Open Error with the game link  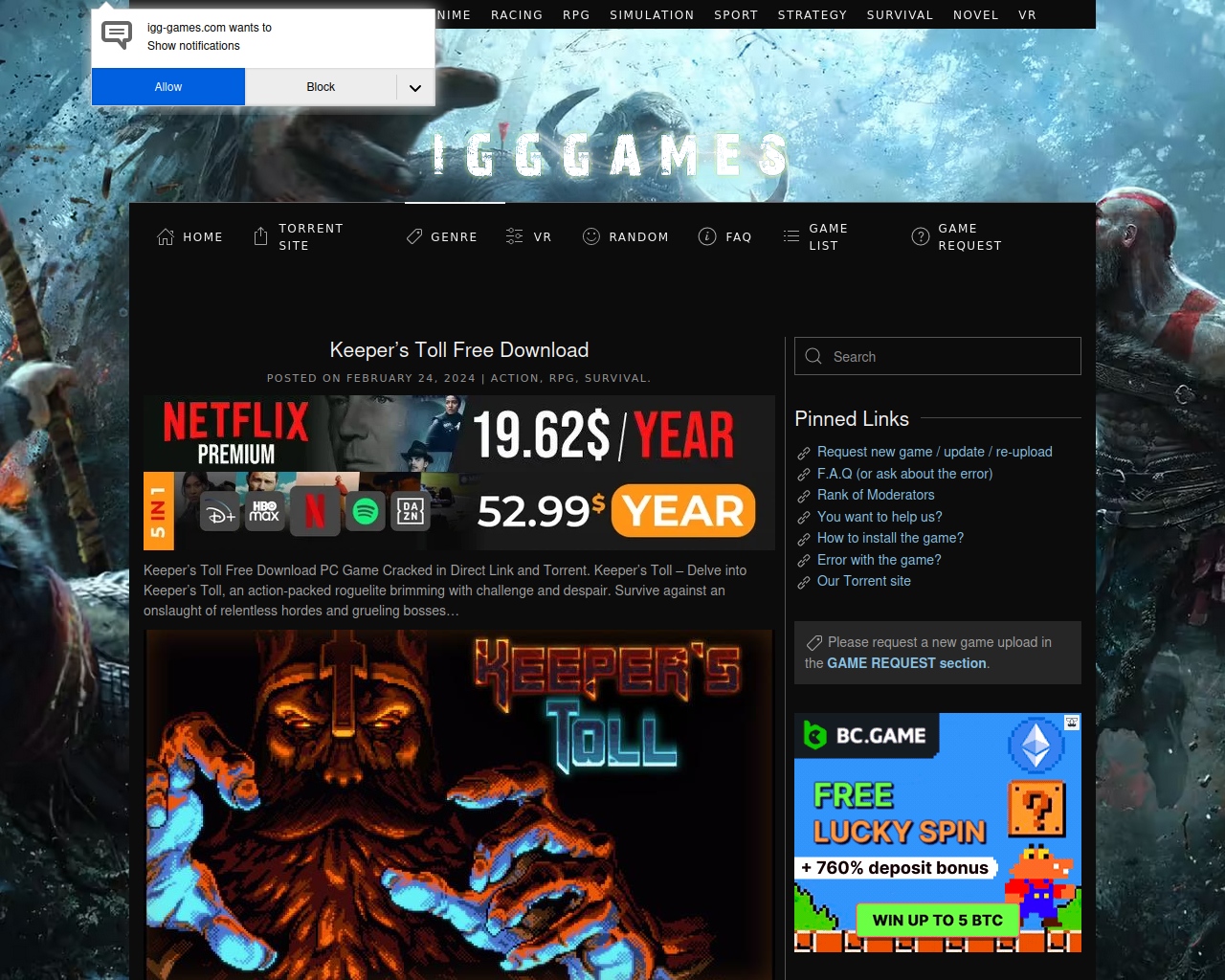(879, 560)
